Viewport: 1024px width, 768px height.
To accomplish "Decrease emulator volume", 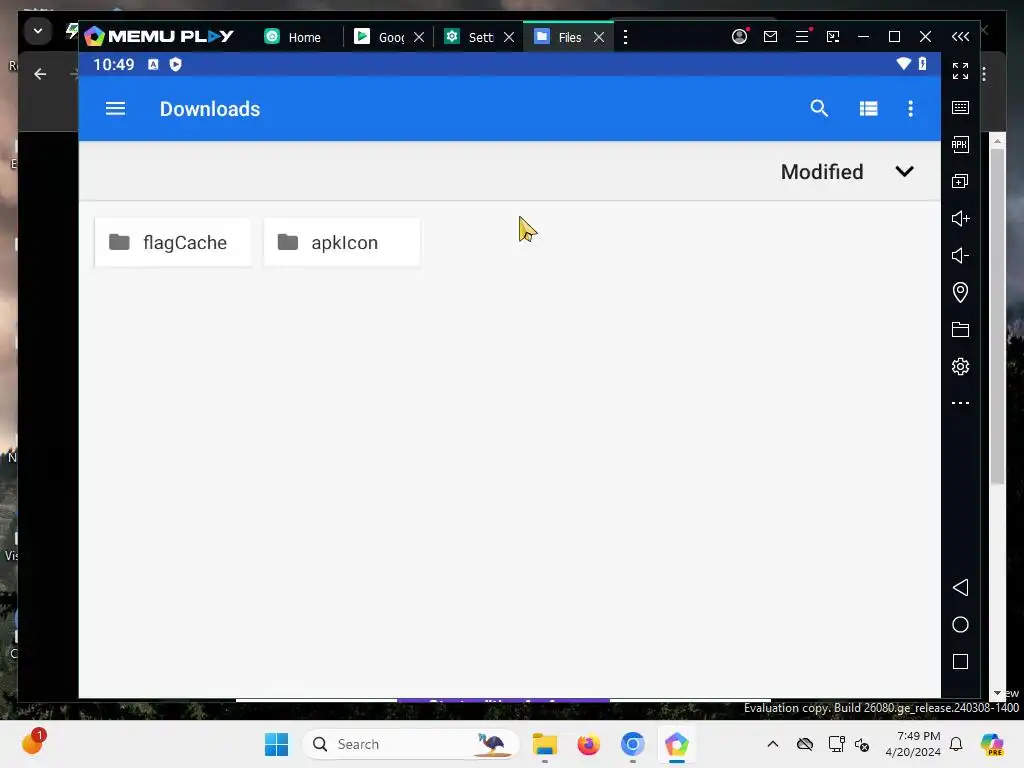I will click(x=960, y=255).
